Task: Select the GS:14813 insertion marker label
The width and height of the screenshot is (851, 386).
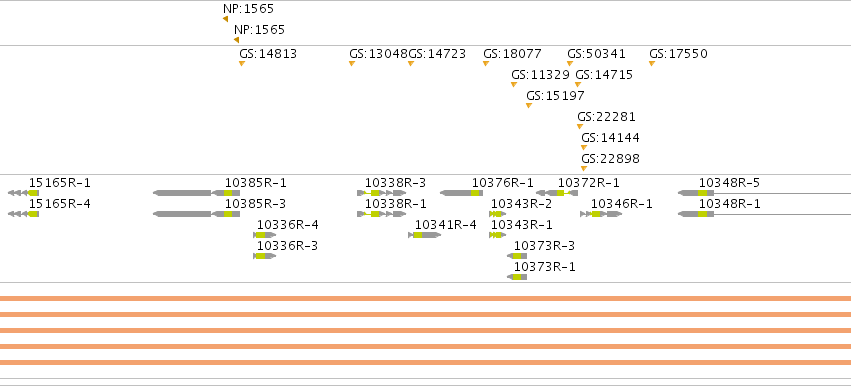Action: [x=268, y=54]
